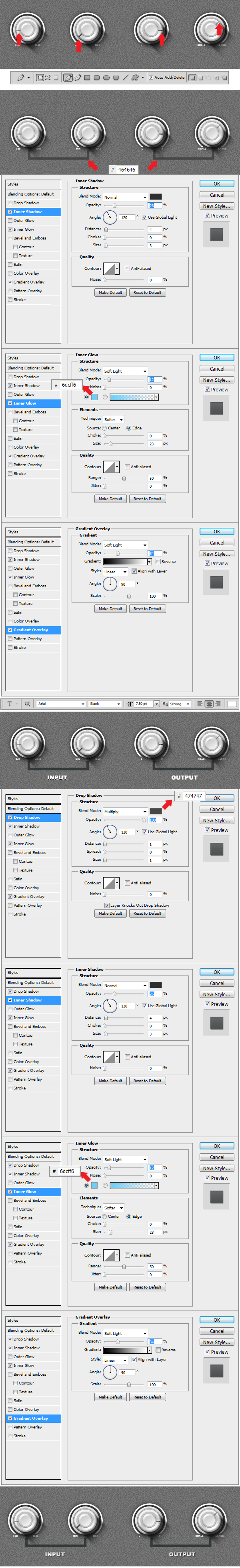Toggle Layer Knocks Out Drop Shadow checkbox
The image size is (240, 1568).
coord(107,905)
